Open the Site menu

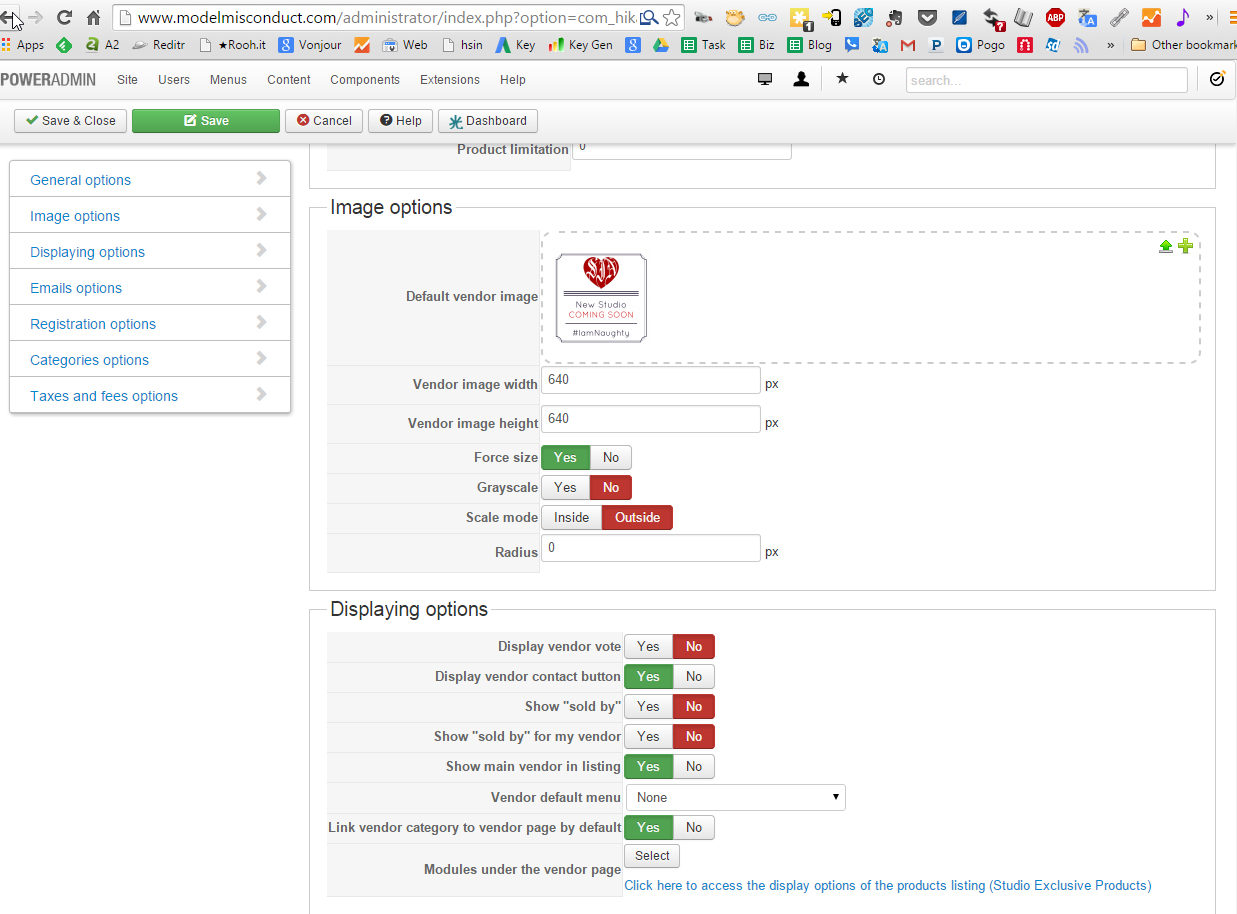pos(127,80)
